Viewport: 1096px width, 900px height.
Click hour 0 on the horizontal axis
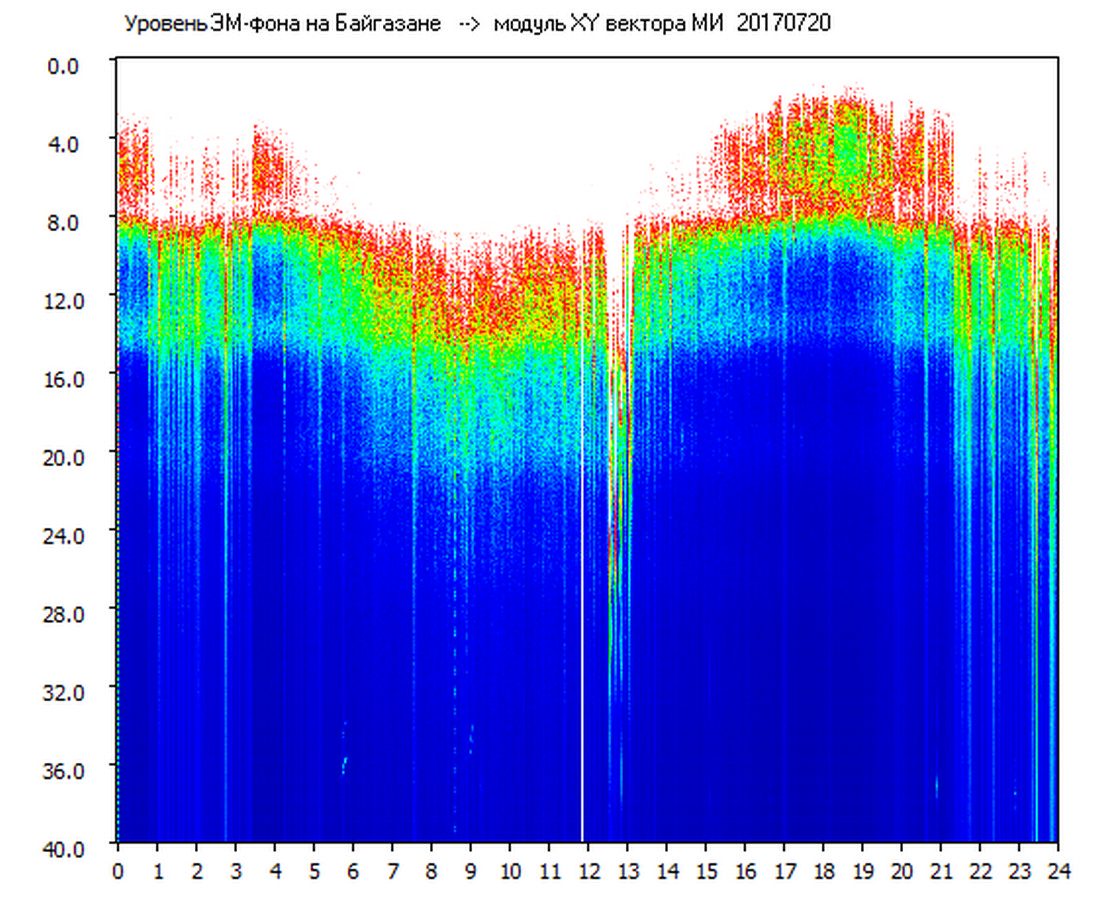[x=118, y=870]
